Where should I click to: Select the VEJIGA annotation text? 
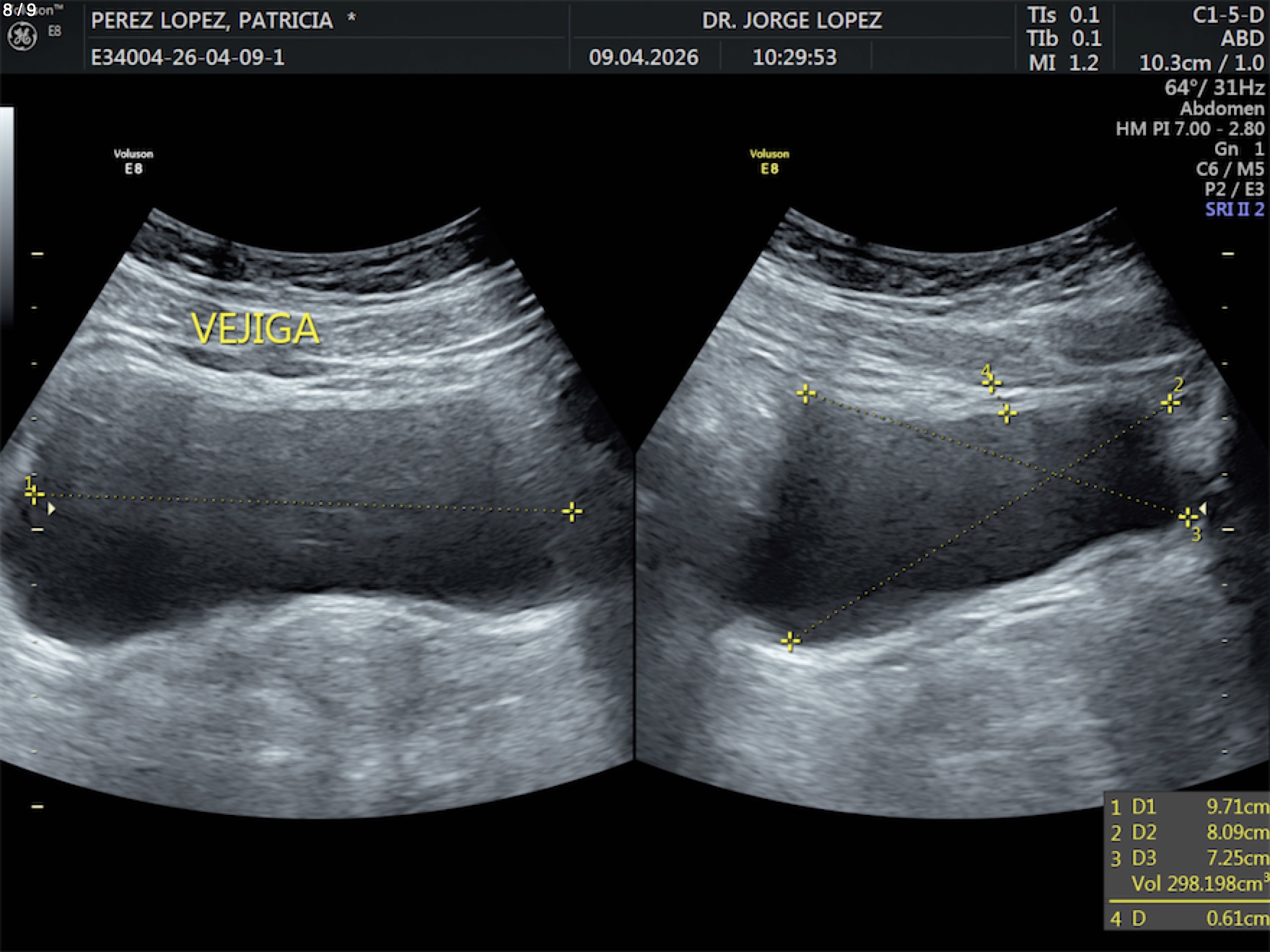coord(255,329)
